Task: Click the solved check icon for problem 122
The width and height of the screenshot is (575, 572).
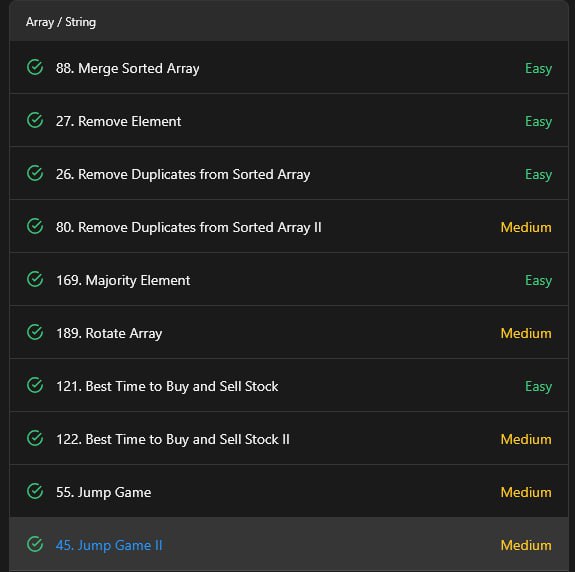Action: (35, 438)
